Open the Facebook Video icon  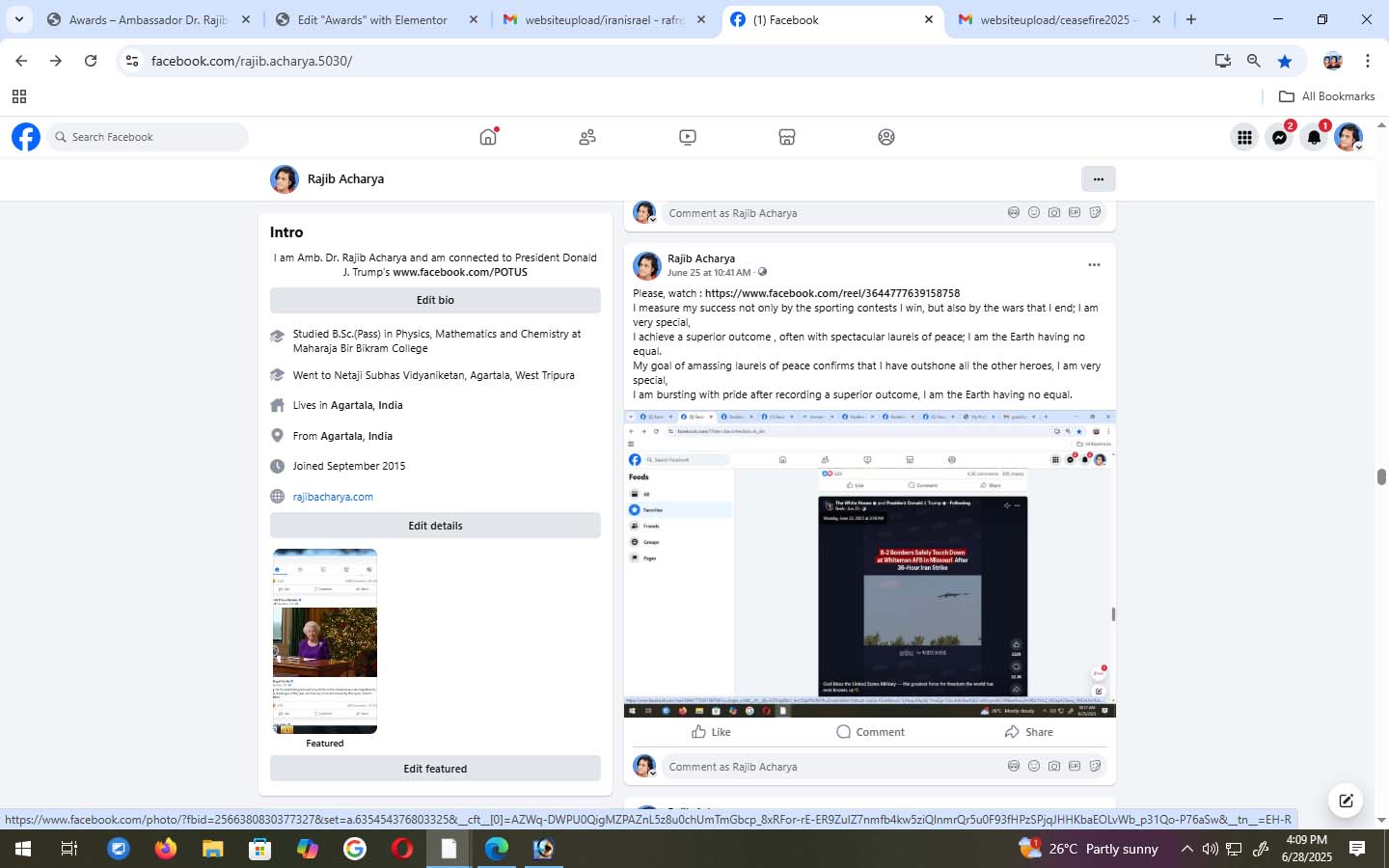tap(687, 137)
